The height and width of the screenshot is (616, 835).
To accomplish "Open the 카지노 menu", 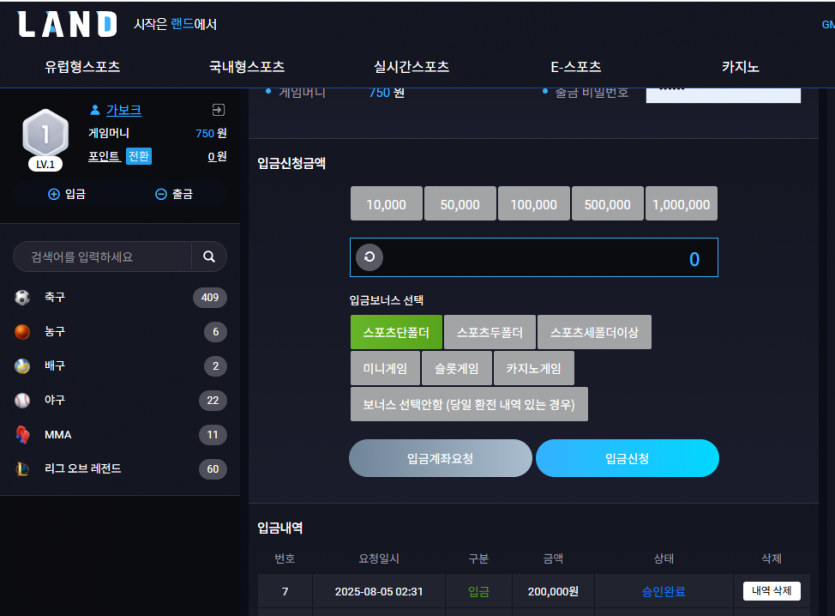I will tap(740, 67).
